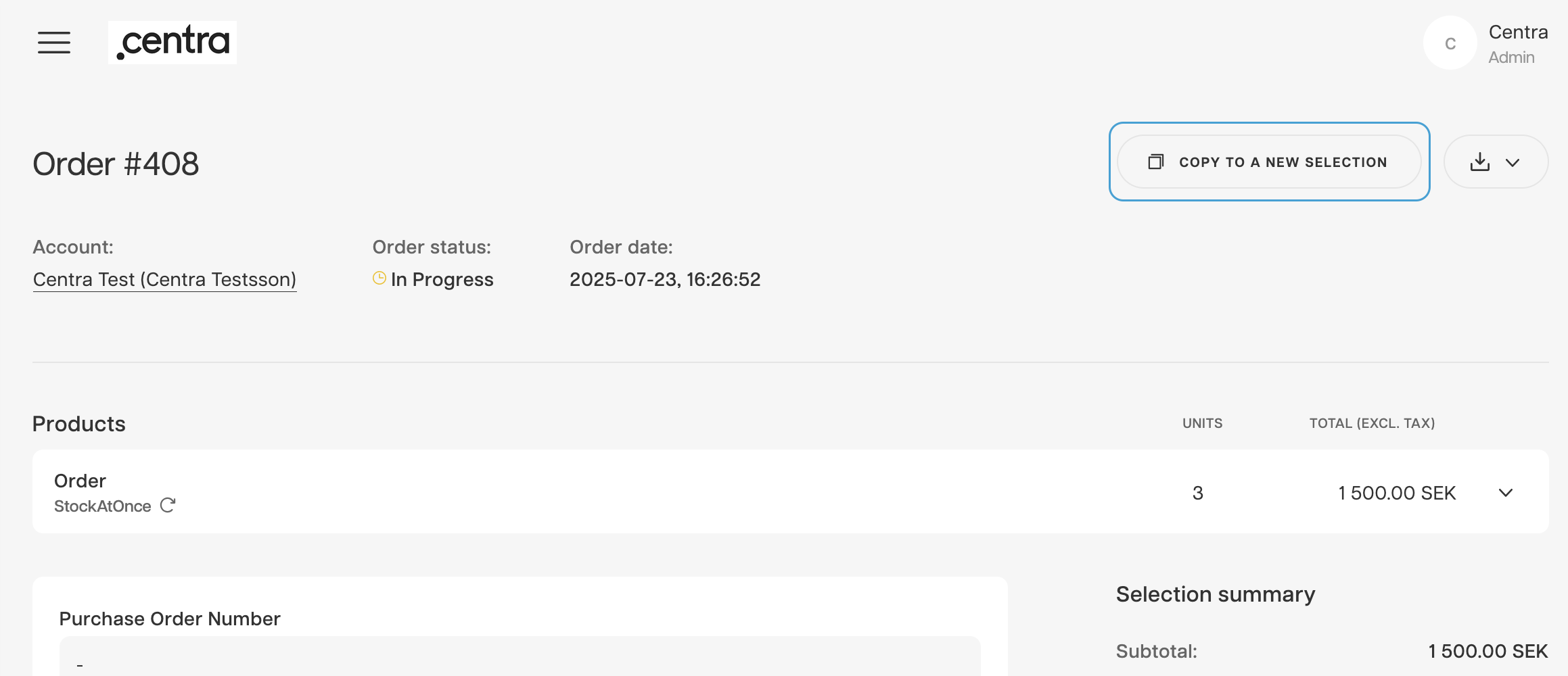Click the download icon
1568x676 pixels.
click(x=1480, y=162)
